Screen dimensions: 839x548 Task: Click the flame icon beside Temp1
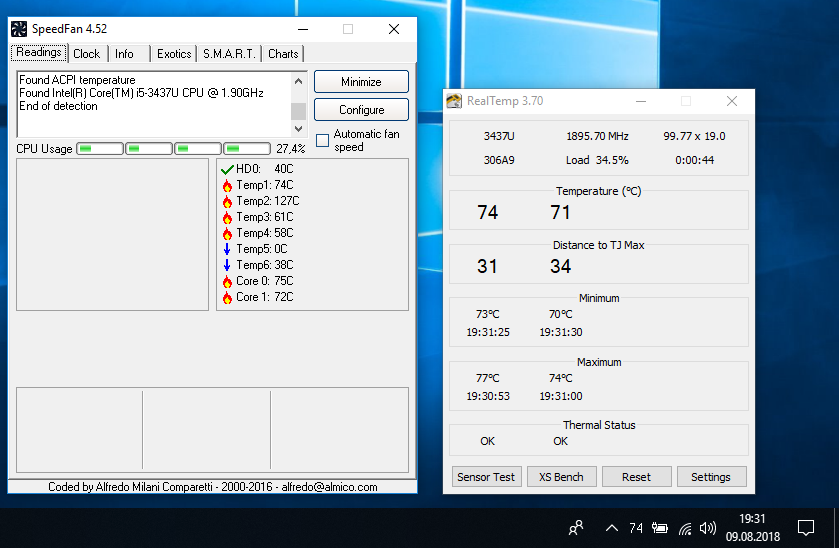coord(227,185)
